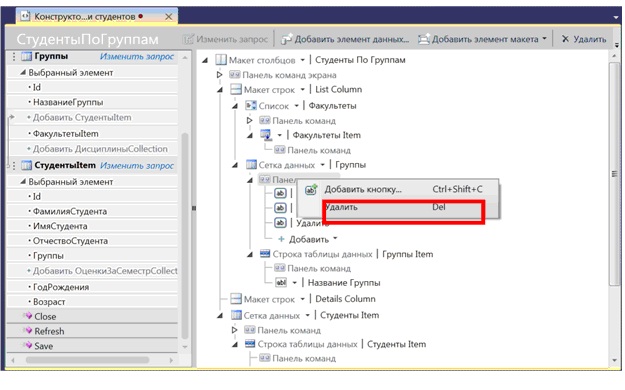625x390 pixels.
Task: Click the Строка таблицы данных Студенты Item icon
Action: [250, 343]
